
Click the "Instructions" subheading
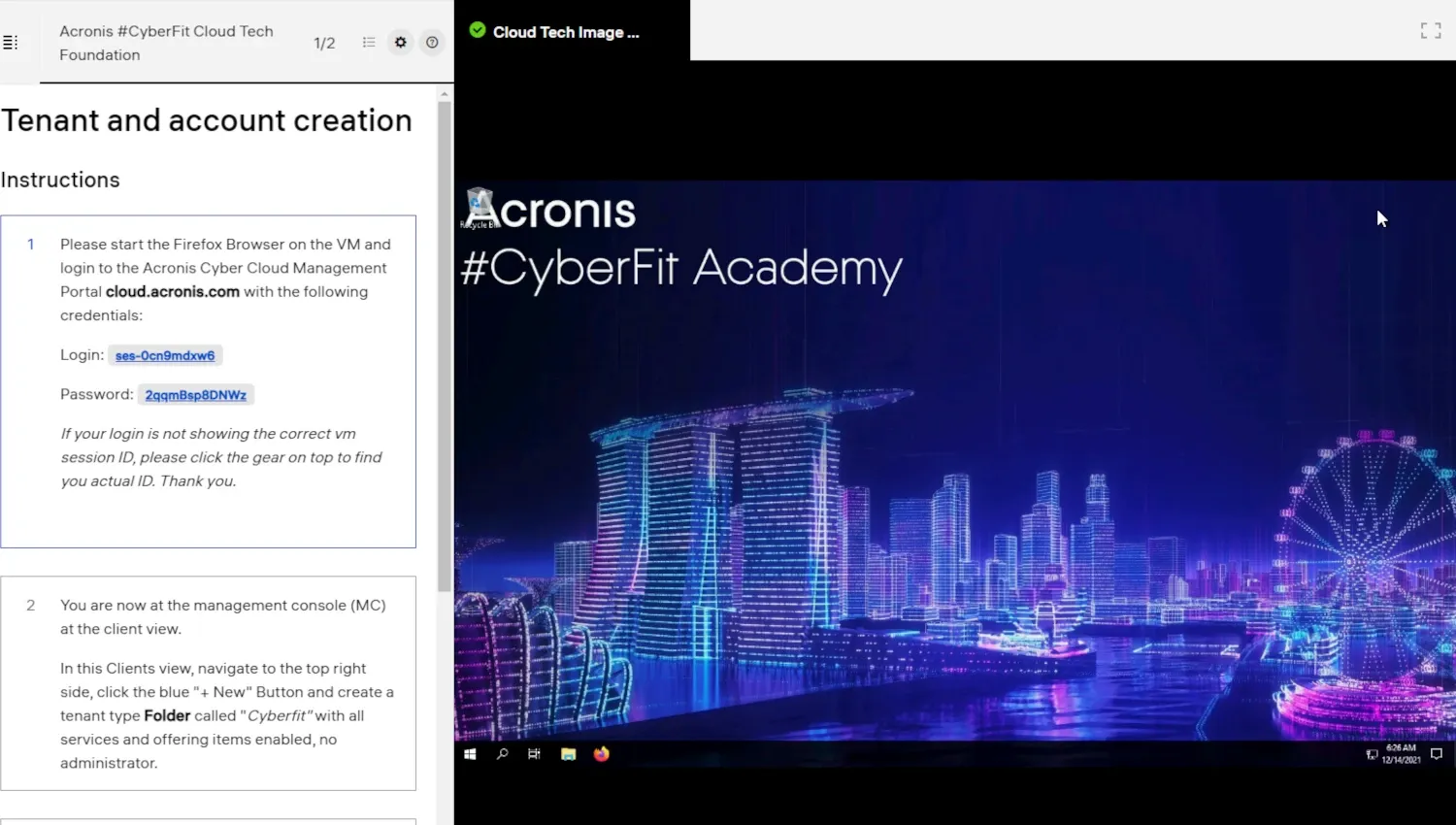tap(60, 180)
